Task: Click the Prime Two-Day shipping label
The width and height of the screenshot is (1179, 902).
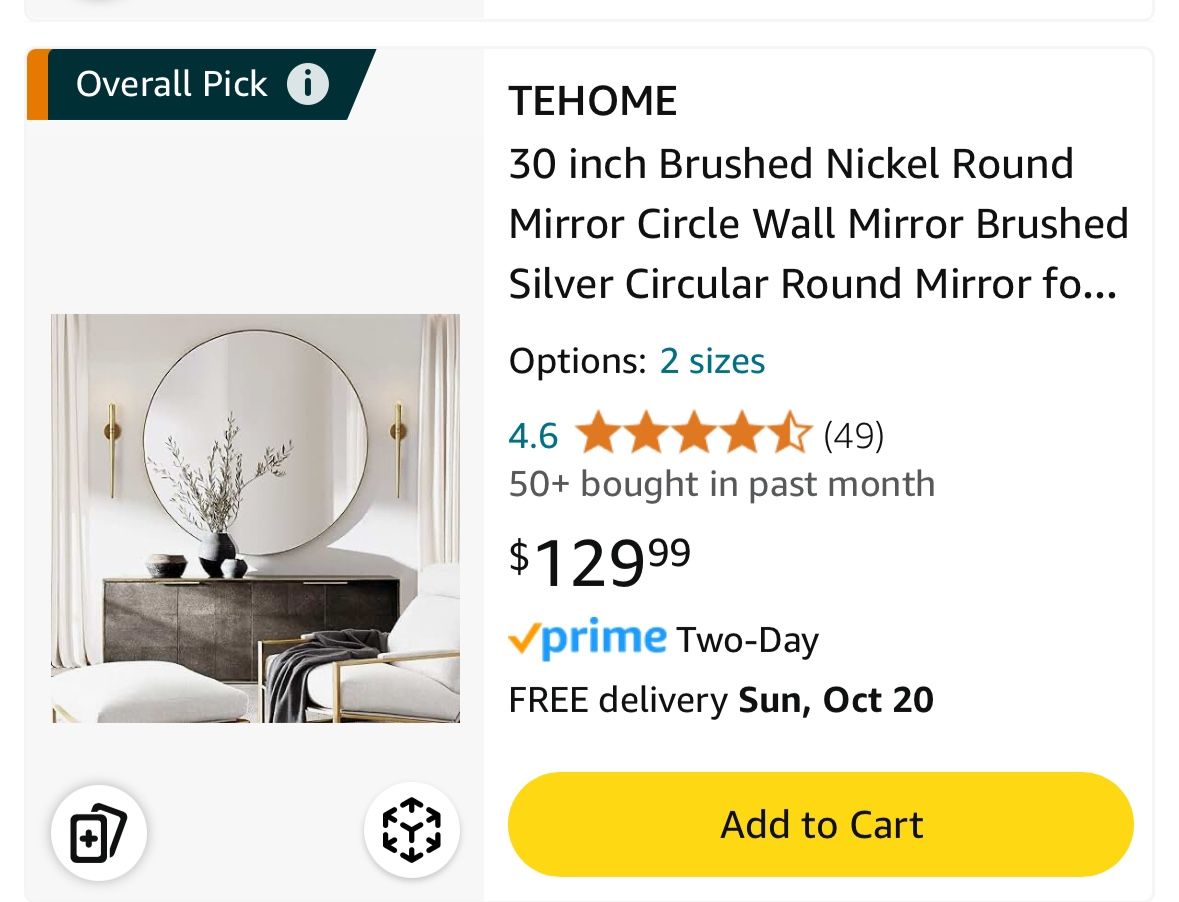Action: tap(665, 637)
